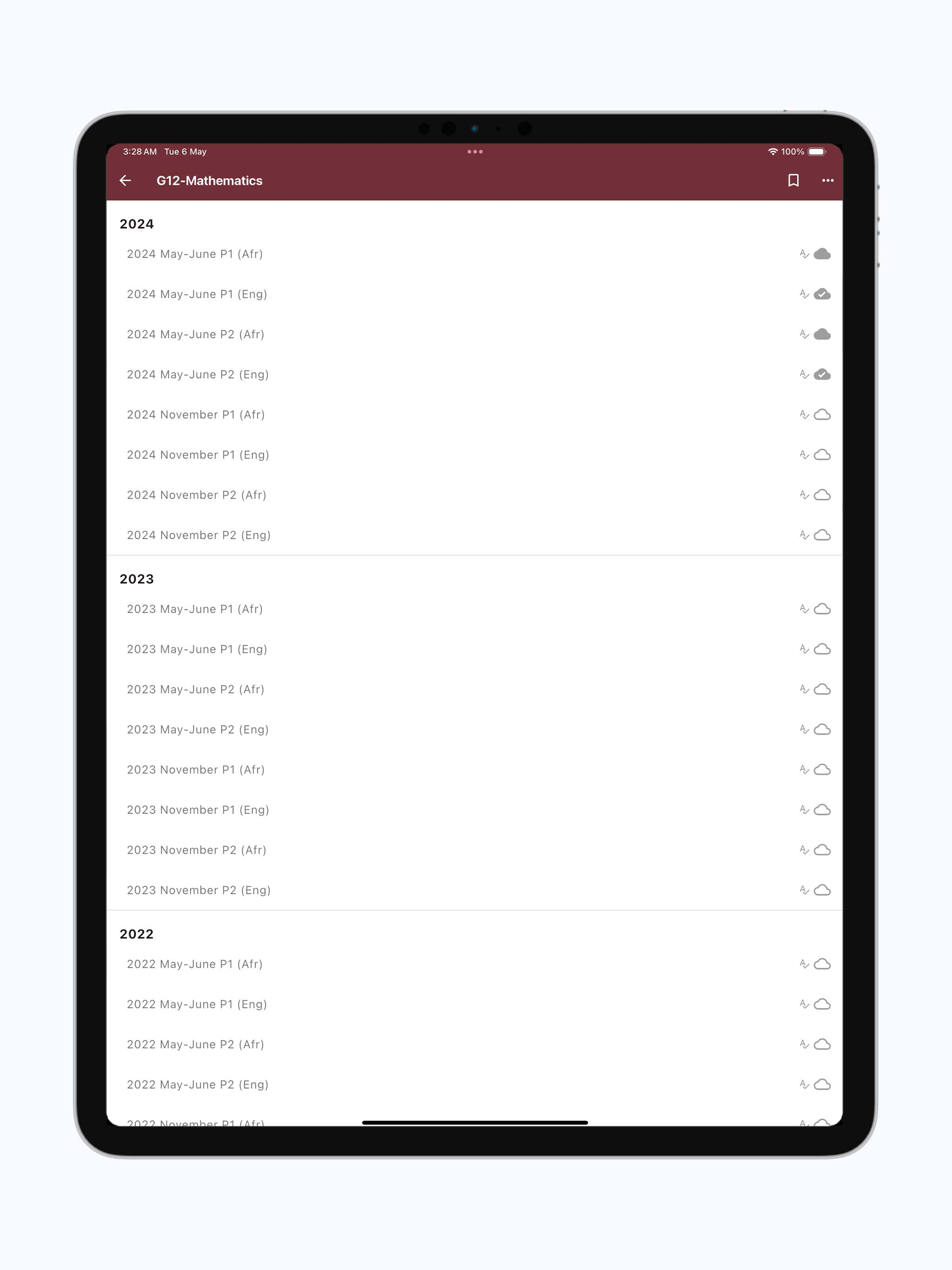Tap memo icon beside 2023 November P2 (Eng)

click(x=804, y=890)
